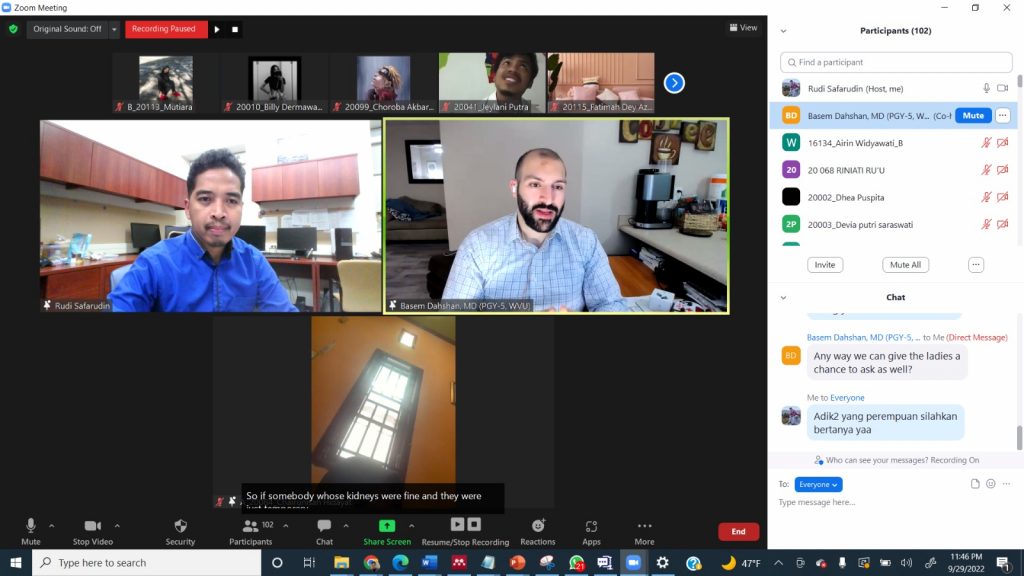This screenshot has width=1024, height=576.
Task: Toggle Stop Video camera button
Action: click(93, 526)
